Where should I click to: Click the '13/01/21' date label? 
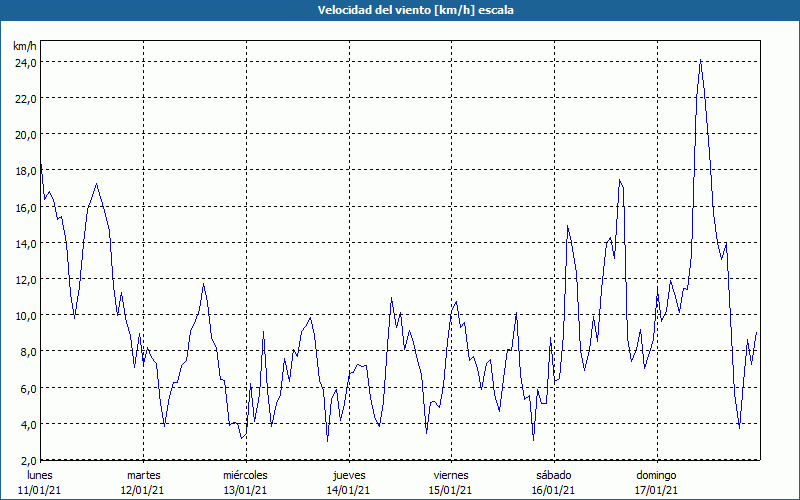tap(245, 490)
